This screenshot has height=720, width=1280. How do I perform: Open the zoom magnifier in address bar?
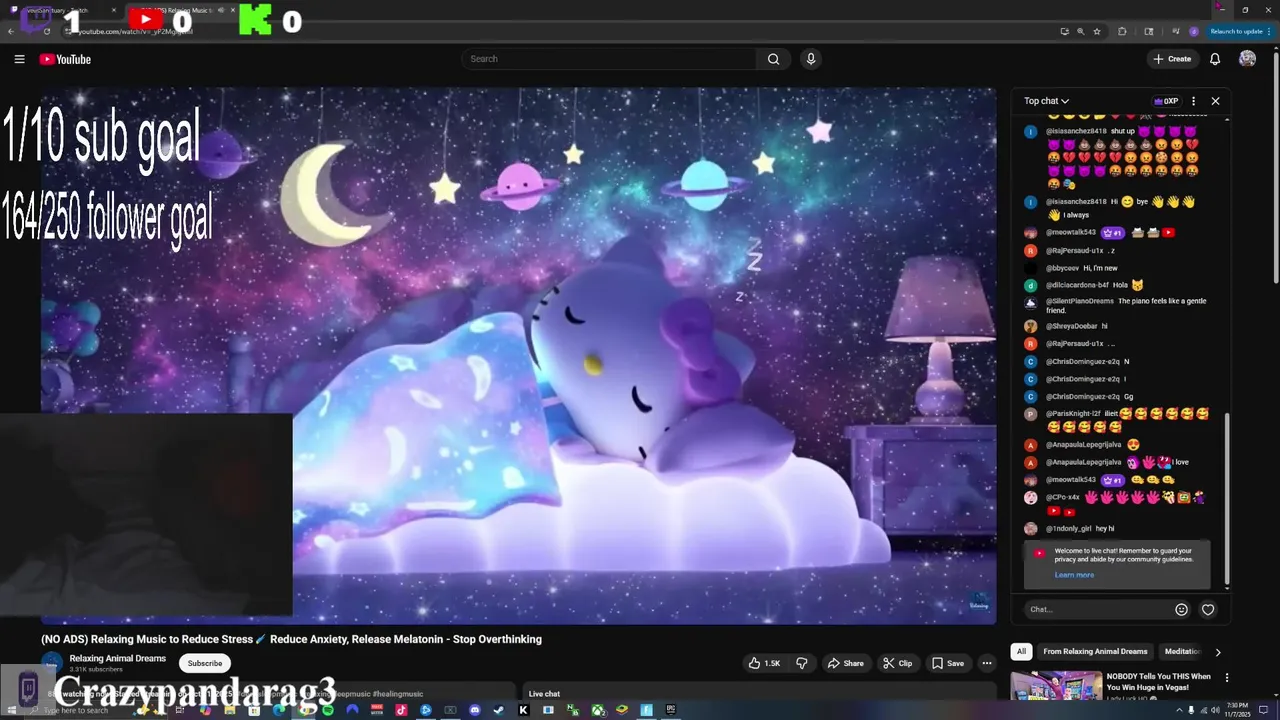coord(1081,31)
